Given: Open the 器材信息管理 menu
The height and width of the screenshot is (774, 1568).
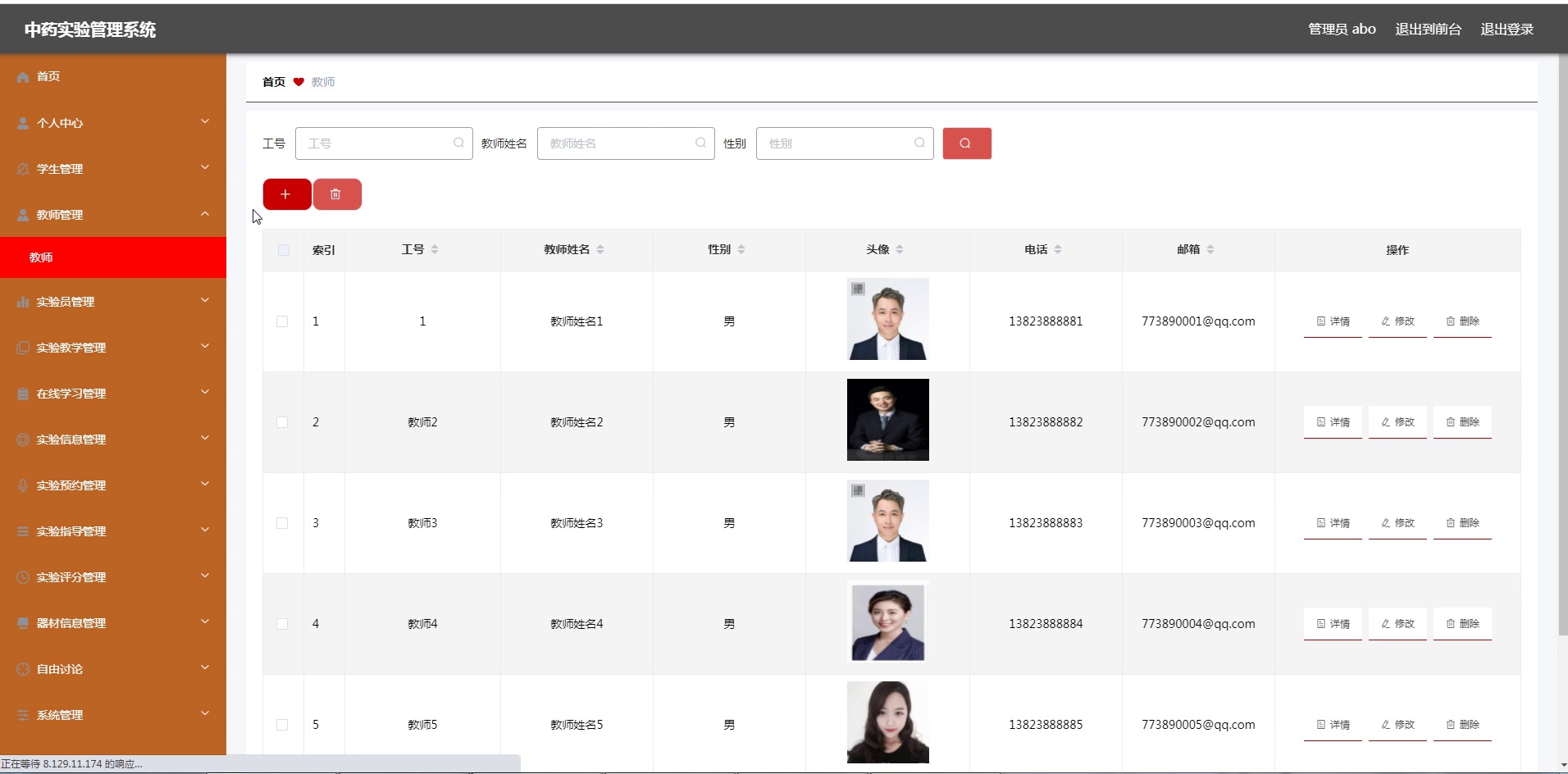Looking at the screenshot, I should [113, 623].
